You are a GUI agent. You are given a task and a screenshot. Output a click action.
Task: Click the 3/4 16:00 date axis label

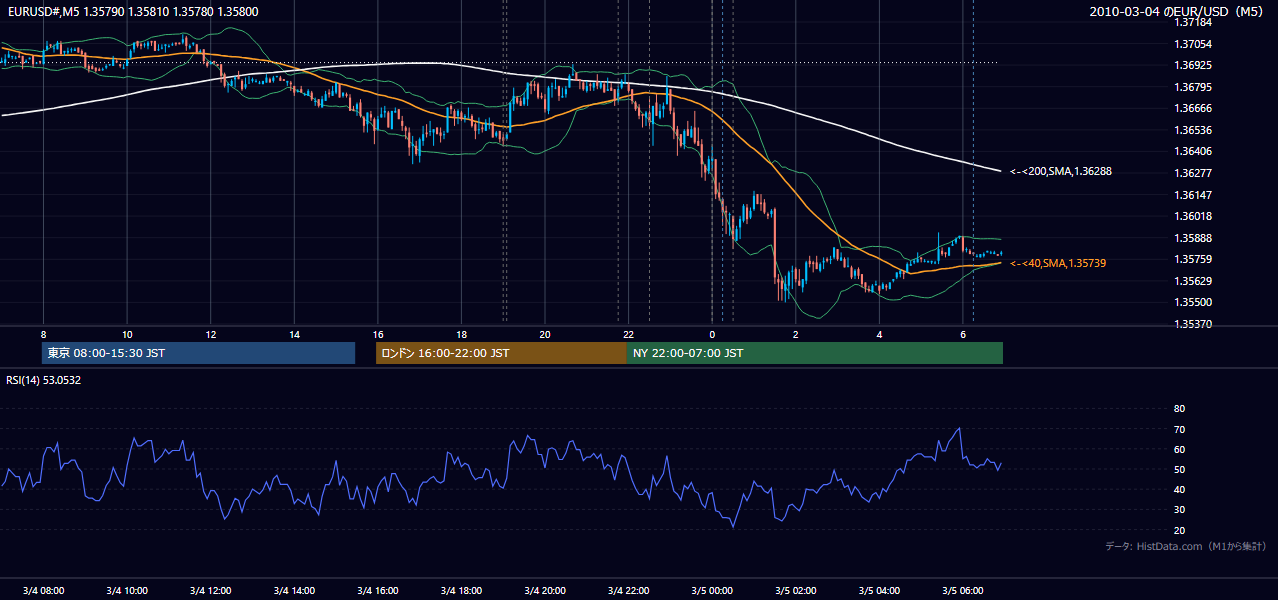[x=377, y=590]
